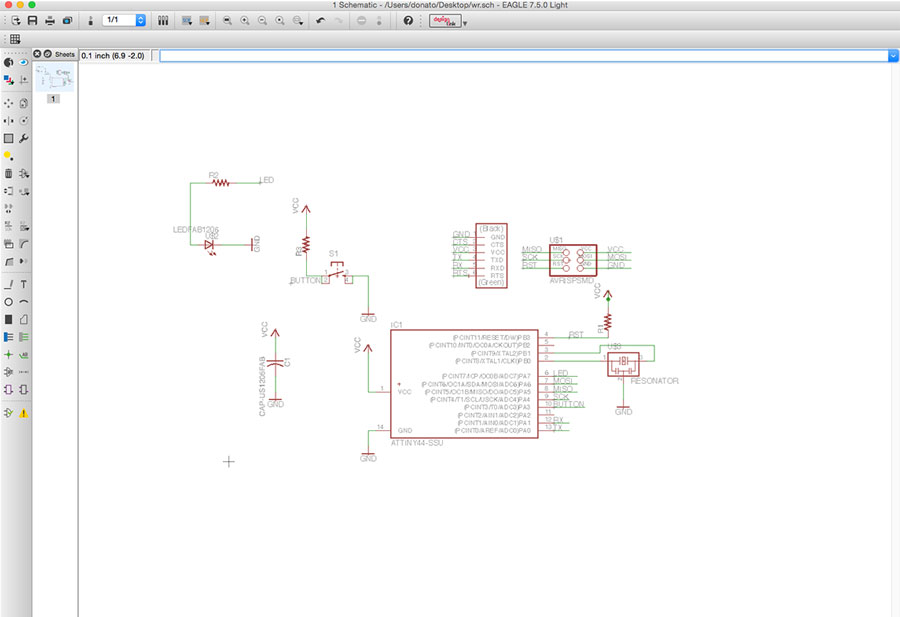Open the Zoom select dropdown icon
This screenshot has height=617, width=900.
298,21
